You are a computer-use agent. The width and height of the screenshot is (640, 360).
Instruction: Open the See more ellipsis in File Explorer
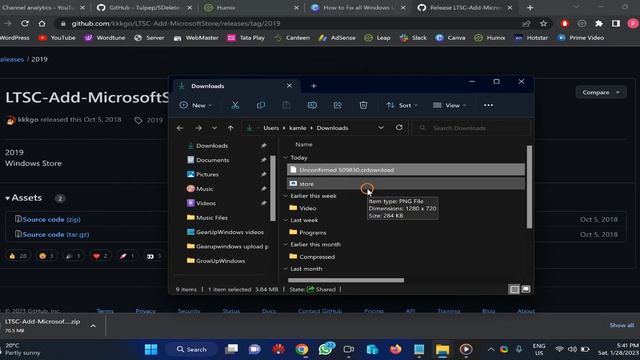(488, 105)
